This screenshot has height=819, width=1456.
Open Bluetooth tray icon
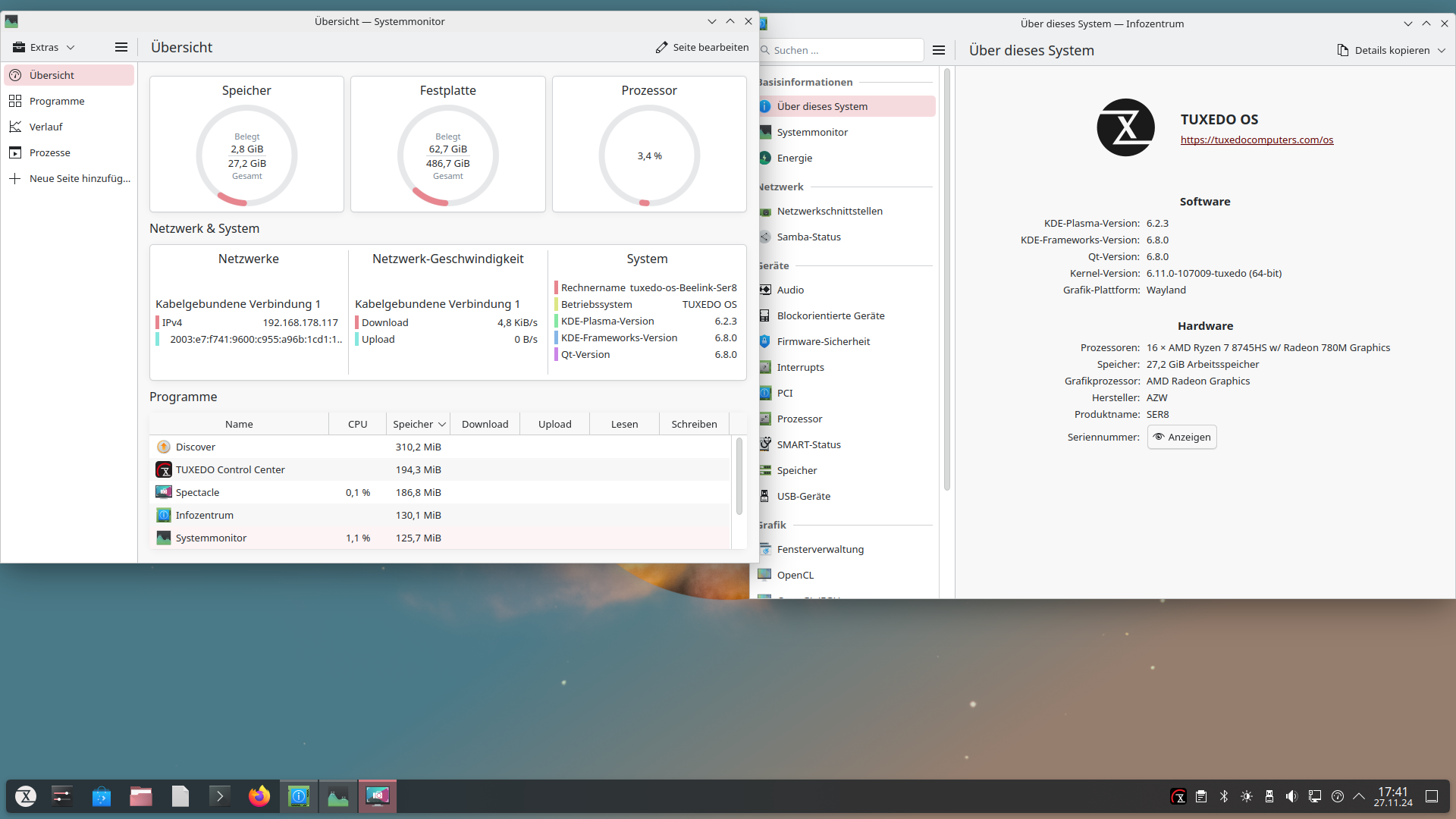tap(1223, 796)
